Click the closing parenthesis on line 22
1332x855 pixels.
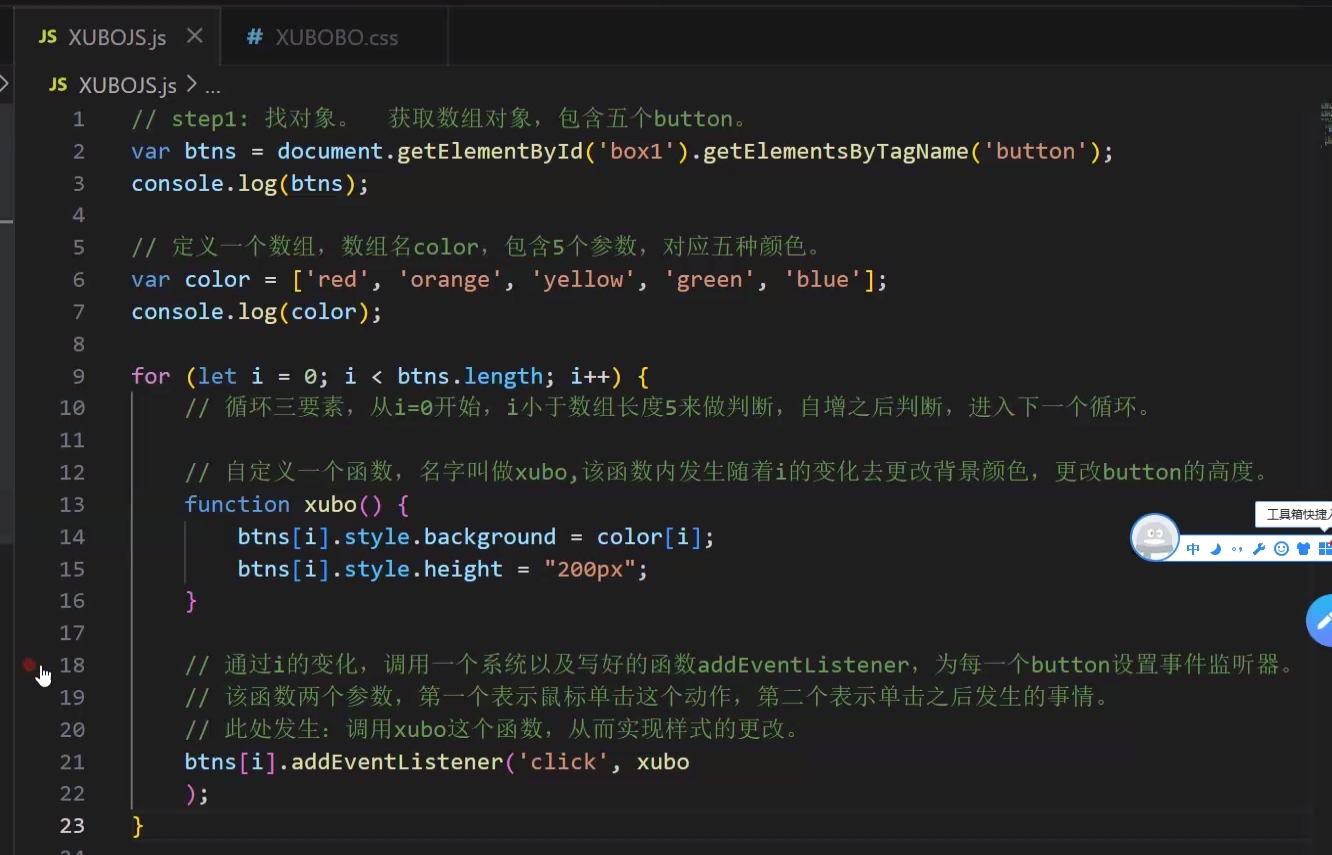(x=191, y=794)
